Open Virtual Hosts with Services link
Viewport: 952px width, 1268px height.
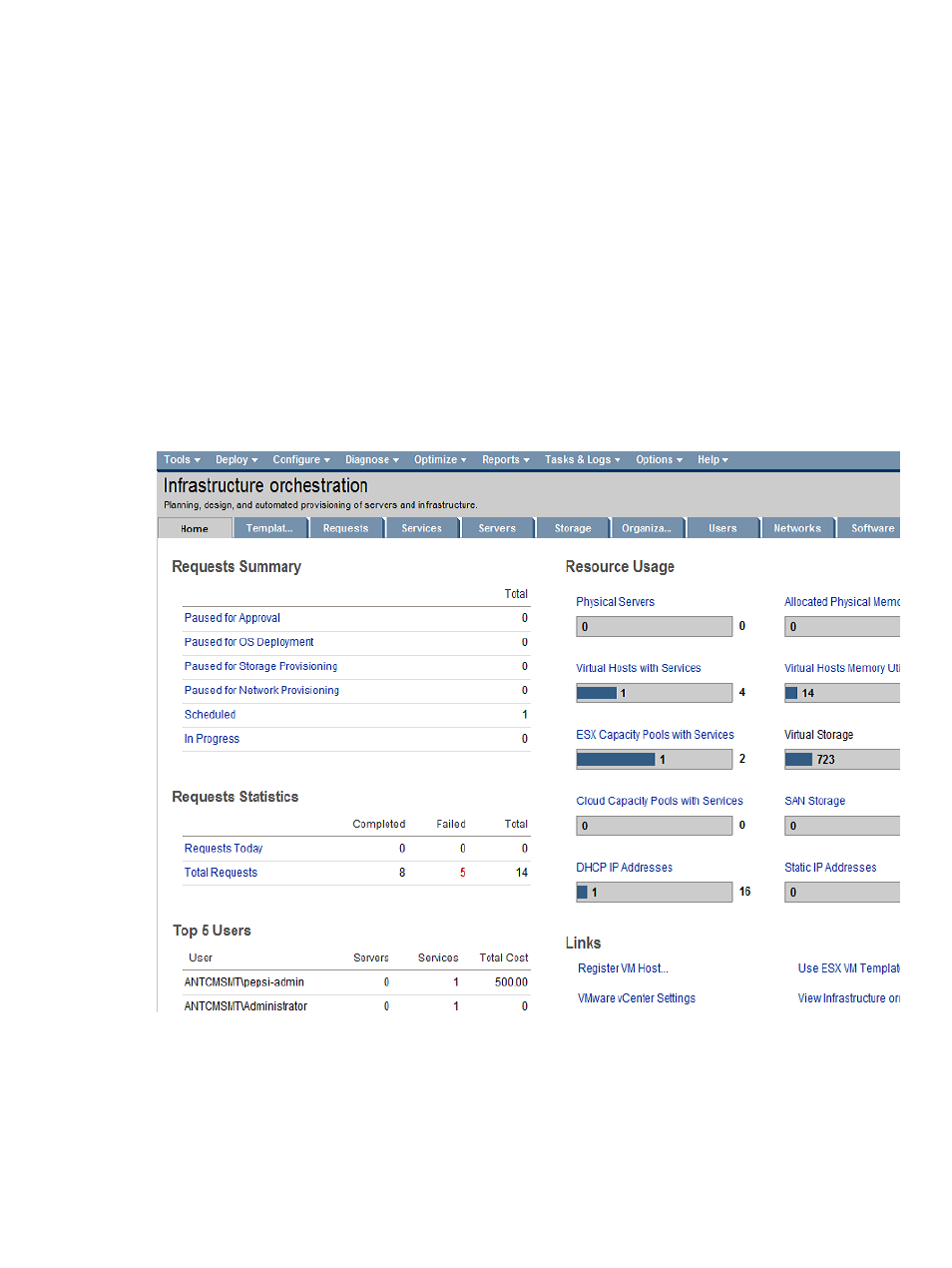click(639, 668)
